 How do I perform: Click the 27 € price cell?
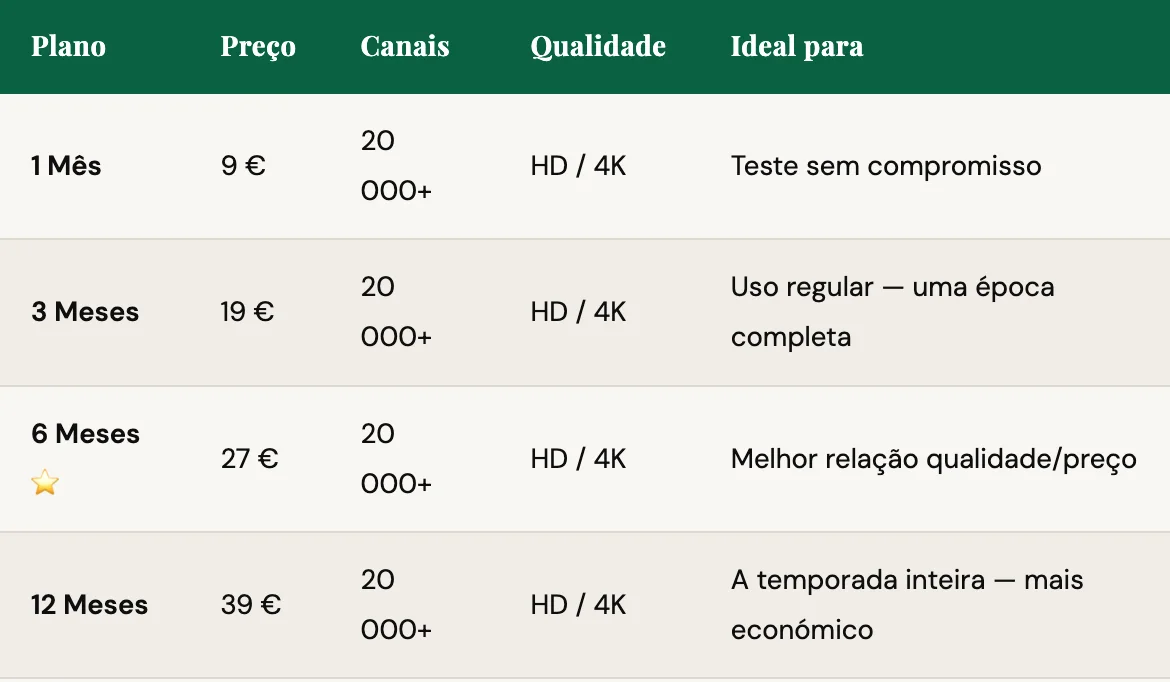[x=249, y=459]
